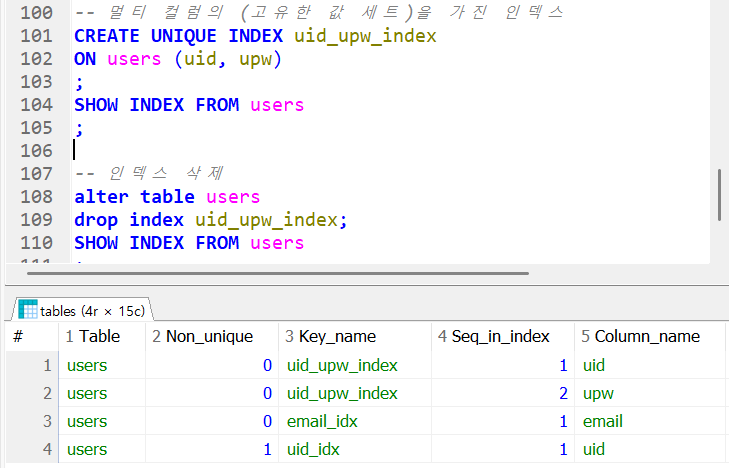This screenshot has height=468, width=729.
Task: Open the tables (4r × 15c) result tab
Action: [x=82, y=310]
